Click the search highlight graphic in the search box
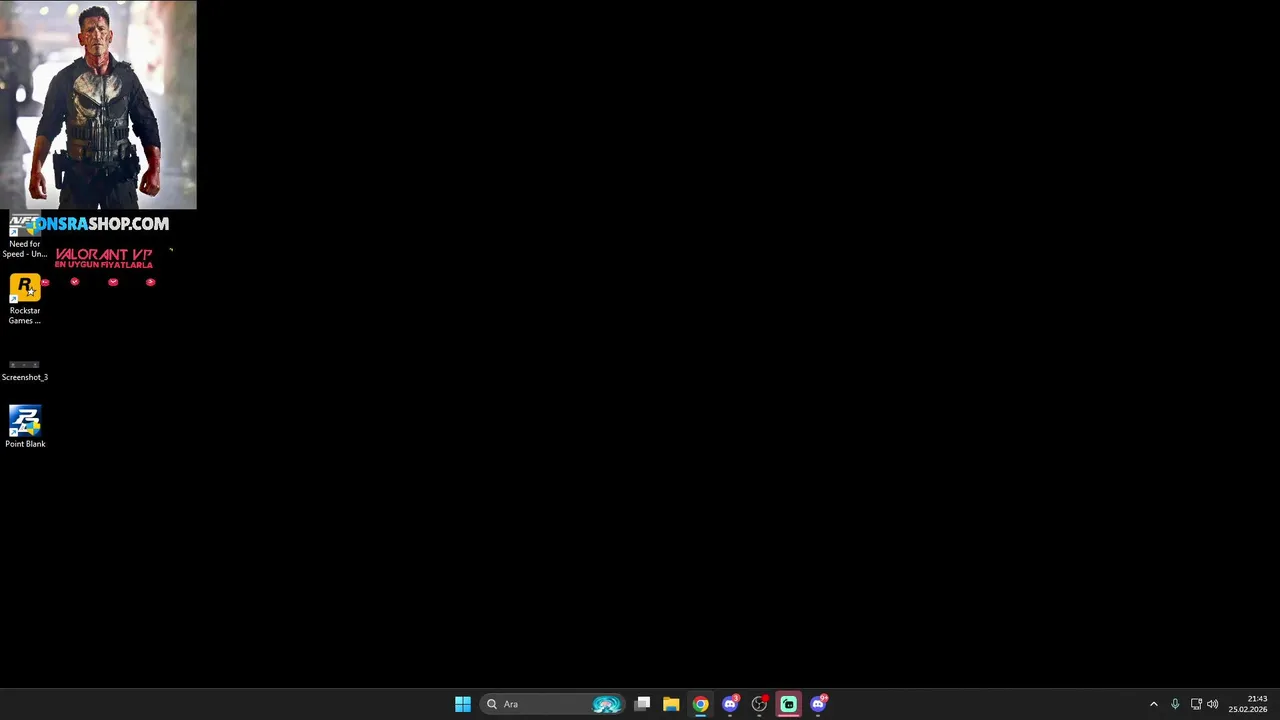 coord(606,704)
